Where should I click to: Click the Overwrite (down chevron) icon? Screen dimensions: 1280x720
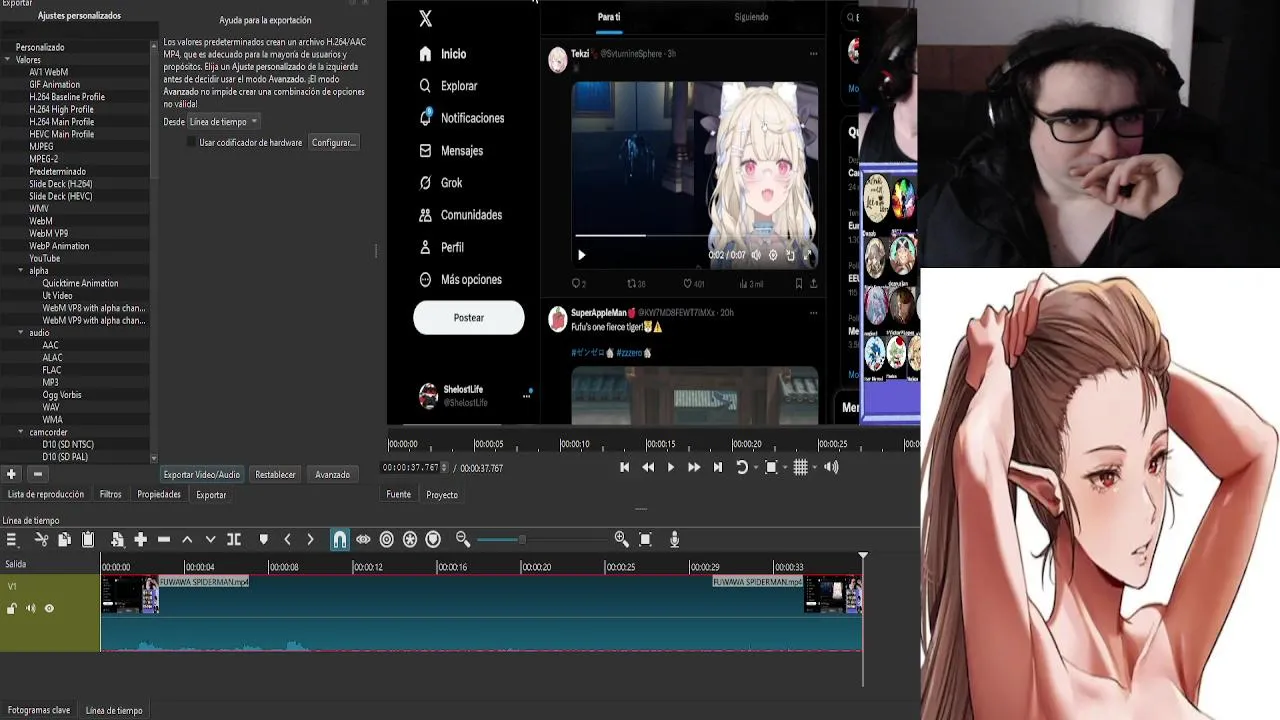click(x=210, y=539)
